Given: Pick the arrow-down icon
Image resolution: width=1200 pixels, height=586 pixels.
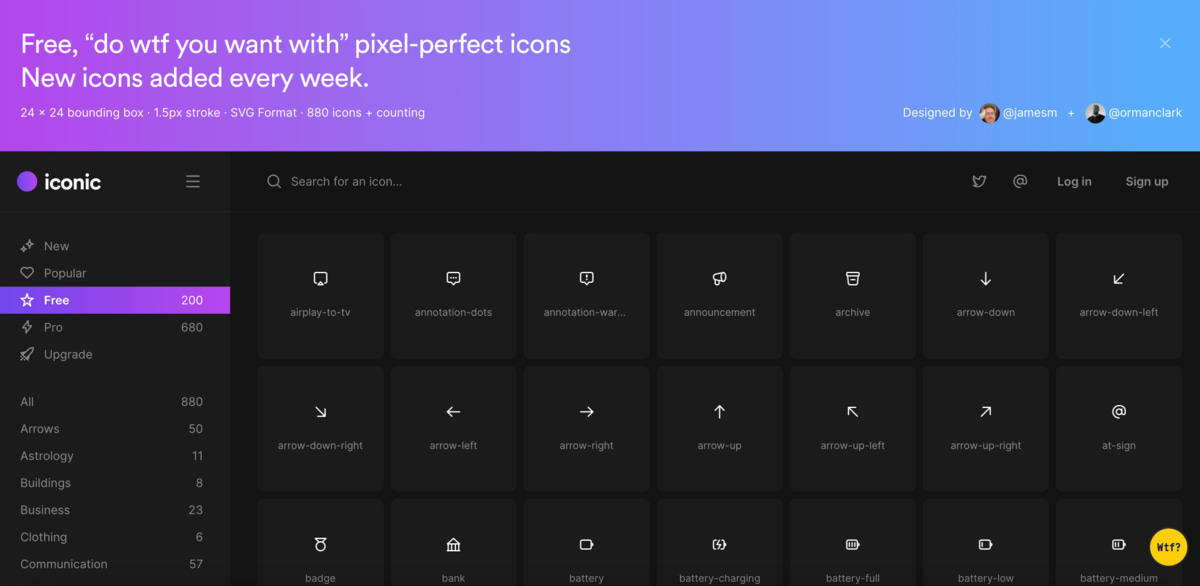Looking at the screenshot, I should [x=985, y=295].
